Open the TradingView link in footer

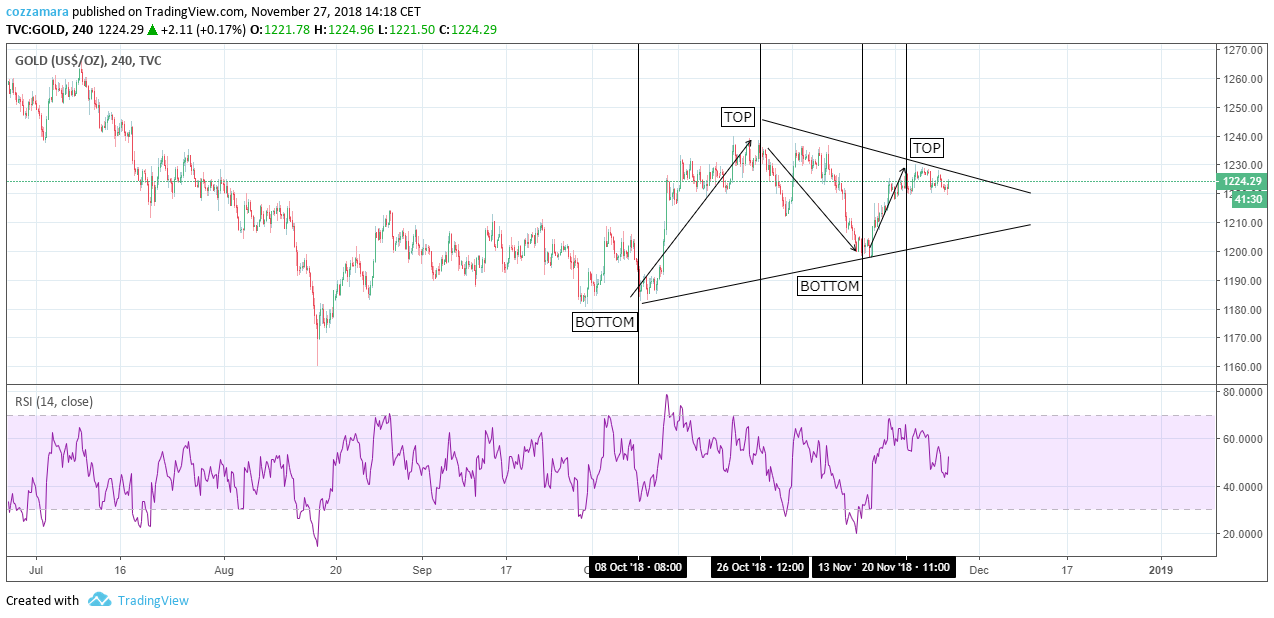[153, 601]
